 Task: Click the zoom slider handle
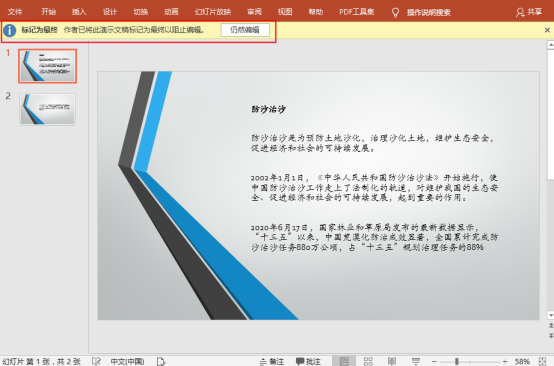(x=456, y=361)
